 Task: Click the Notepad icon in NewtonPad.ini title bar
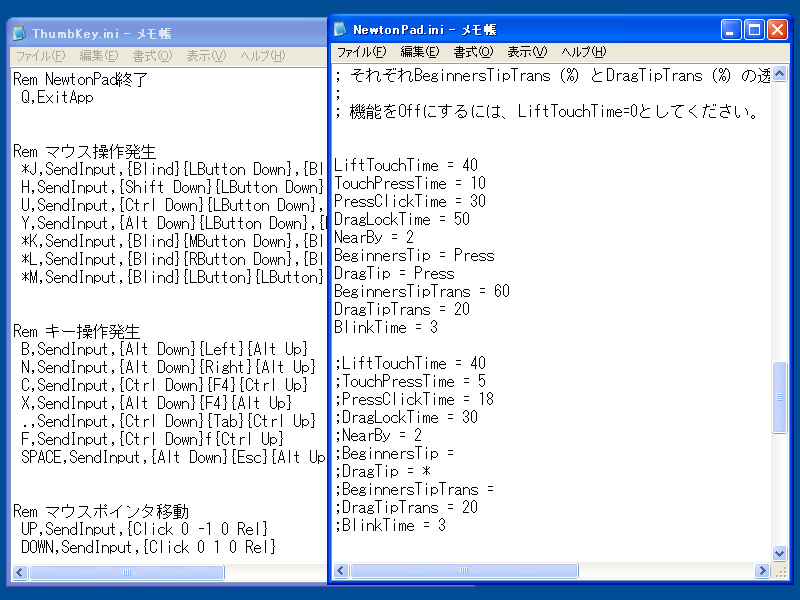point(342,30)
